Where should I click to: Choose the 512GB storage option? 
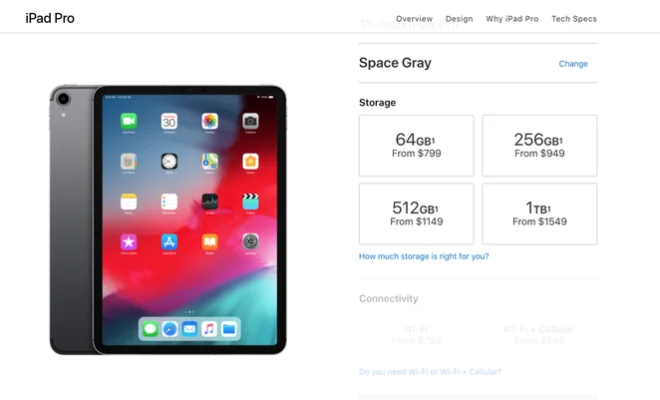416,214
